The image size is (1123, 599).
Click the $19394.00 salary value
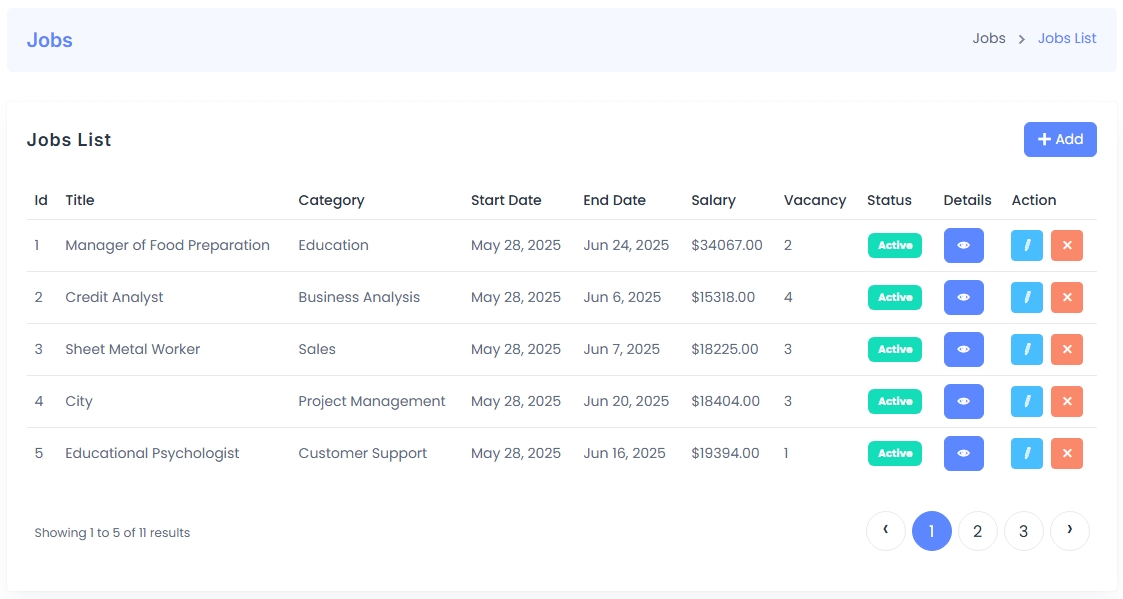click(725, 453)
